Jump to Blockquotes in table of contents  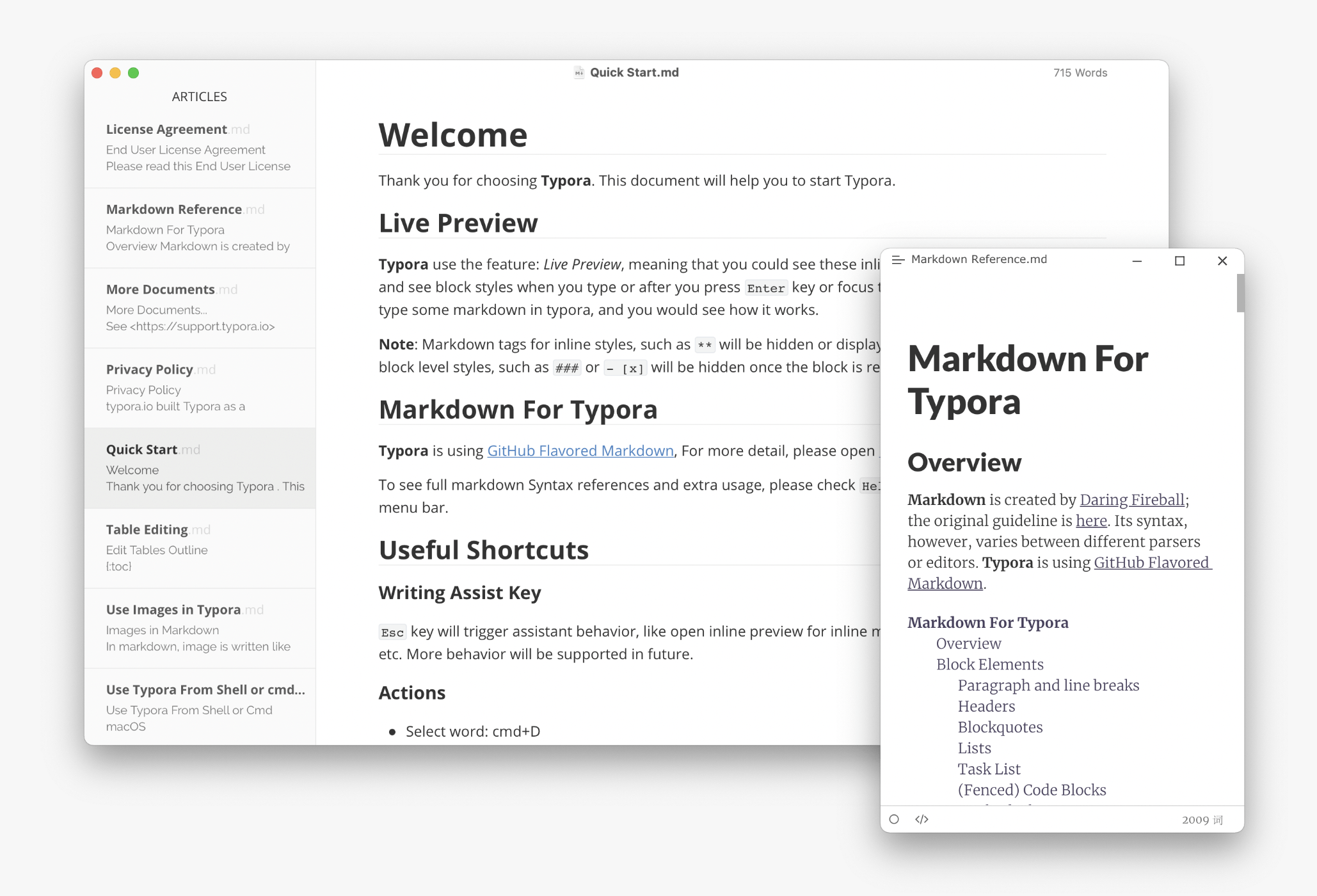(1000, 728)
